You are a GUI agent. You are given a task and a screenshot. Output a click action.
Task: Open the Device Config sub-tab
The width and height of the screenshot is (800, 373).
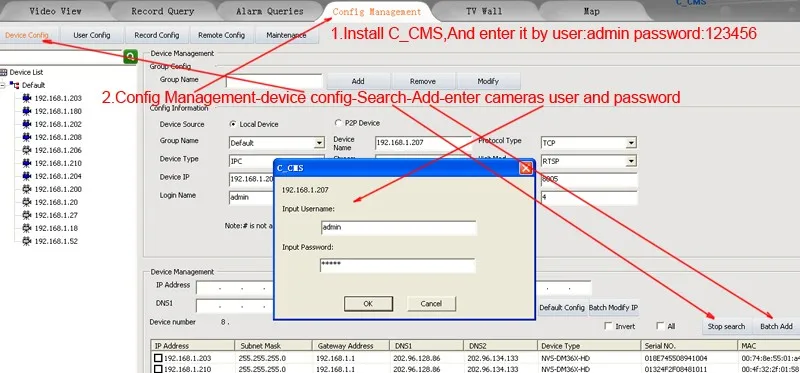27,35
